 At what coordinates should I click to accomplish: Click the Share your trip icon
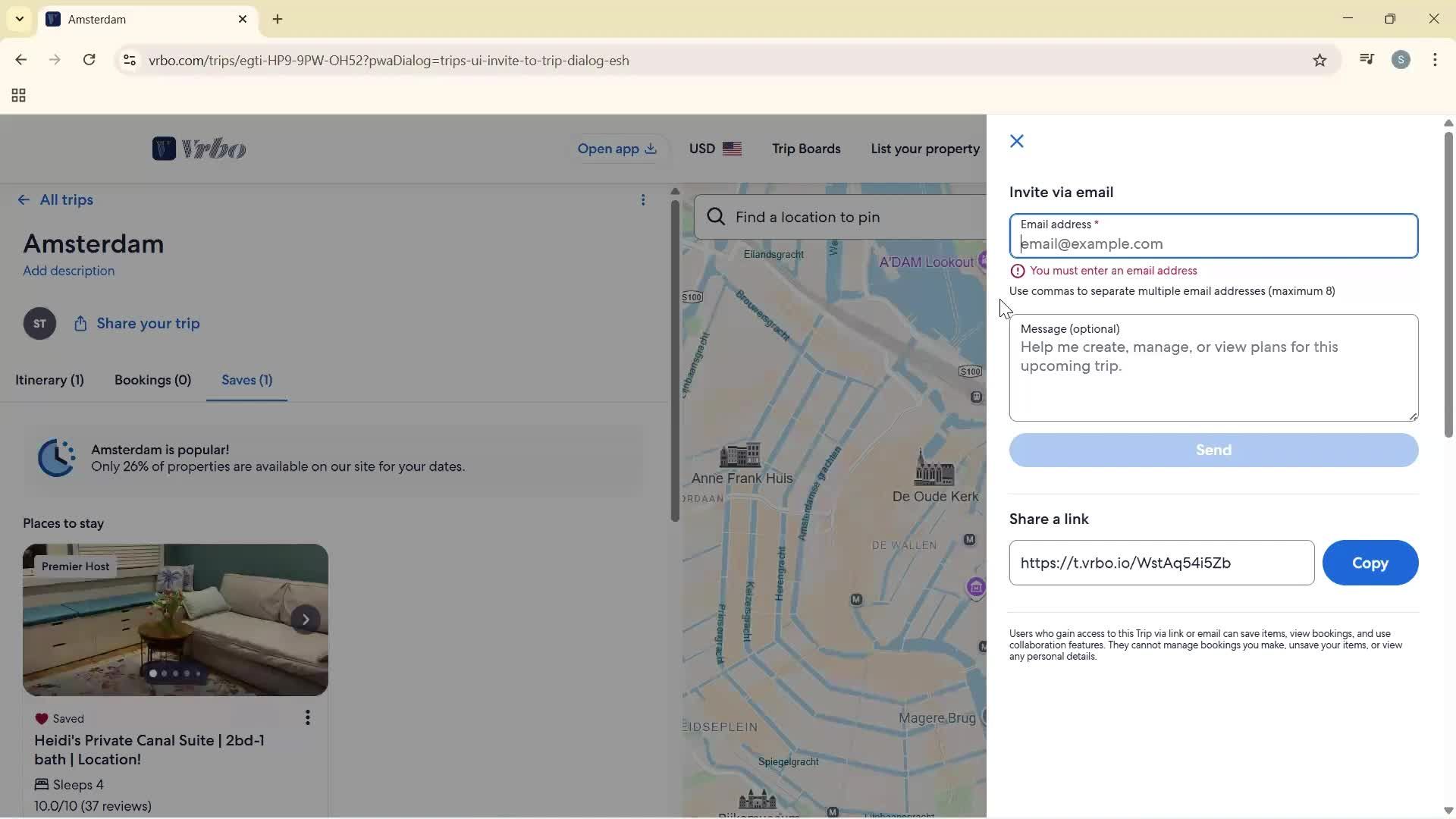click(x=81, y=323)
